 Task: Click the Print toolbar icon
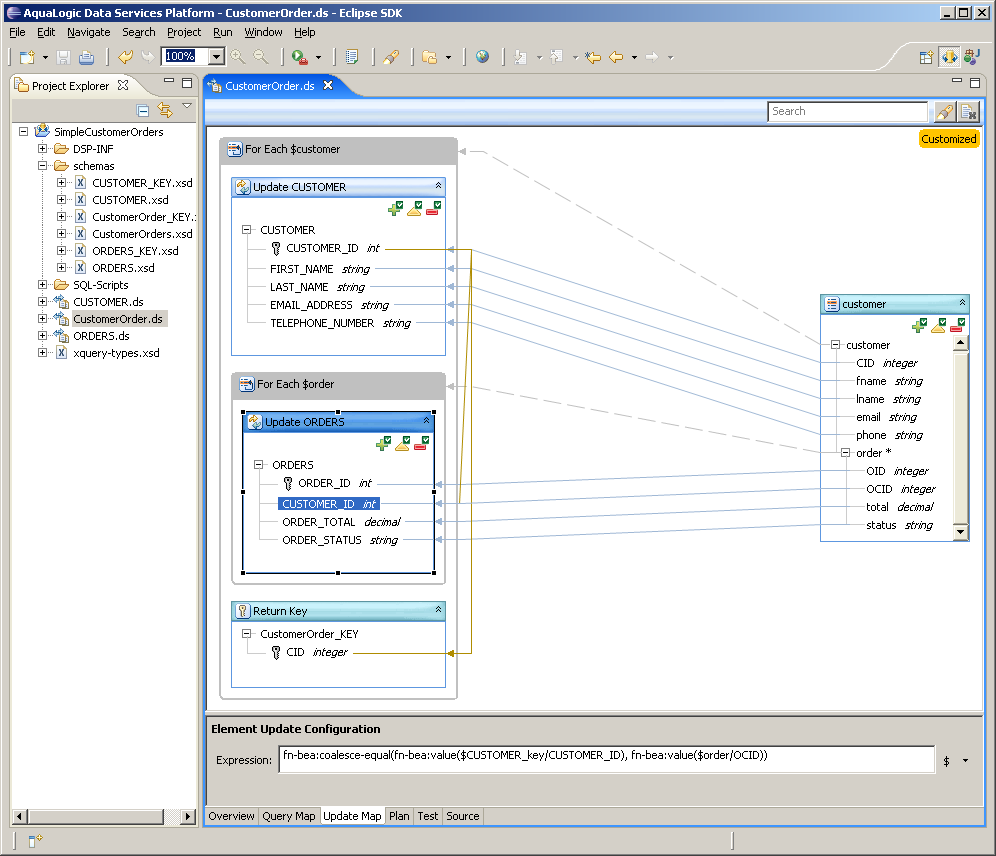pyautogui.click(x=86, y=57)
